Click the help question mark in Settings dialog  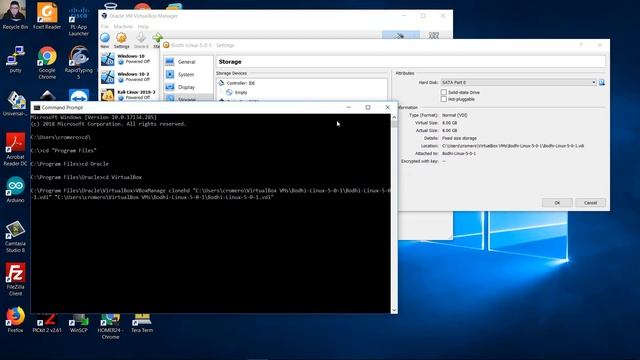point(581,45)
